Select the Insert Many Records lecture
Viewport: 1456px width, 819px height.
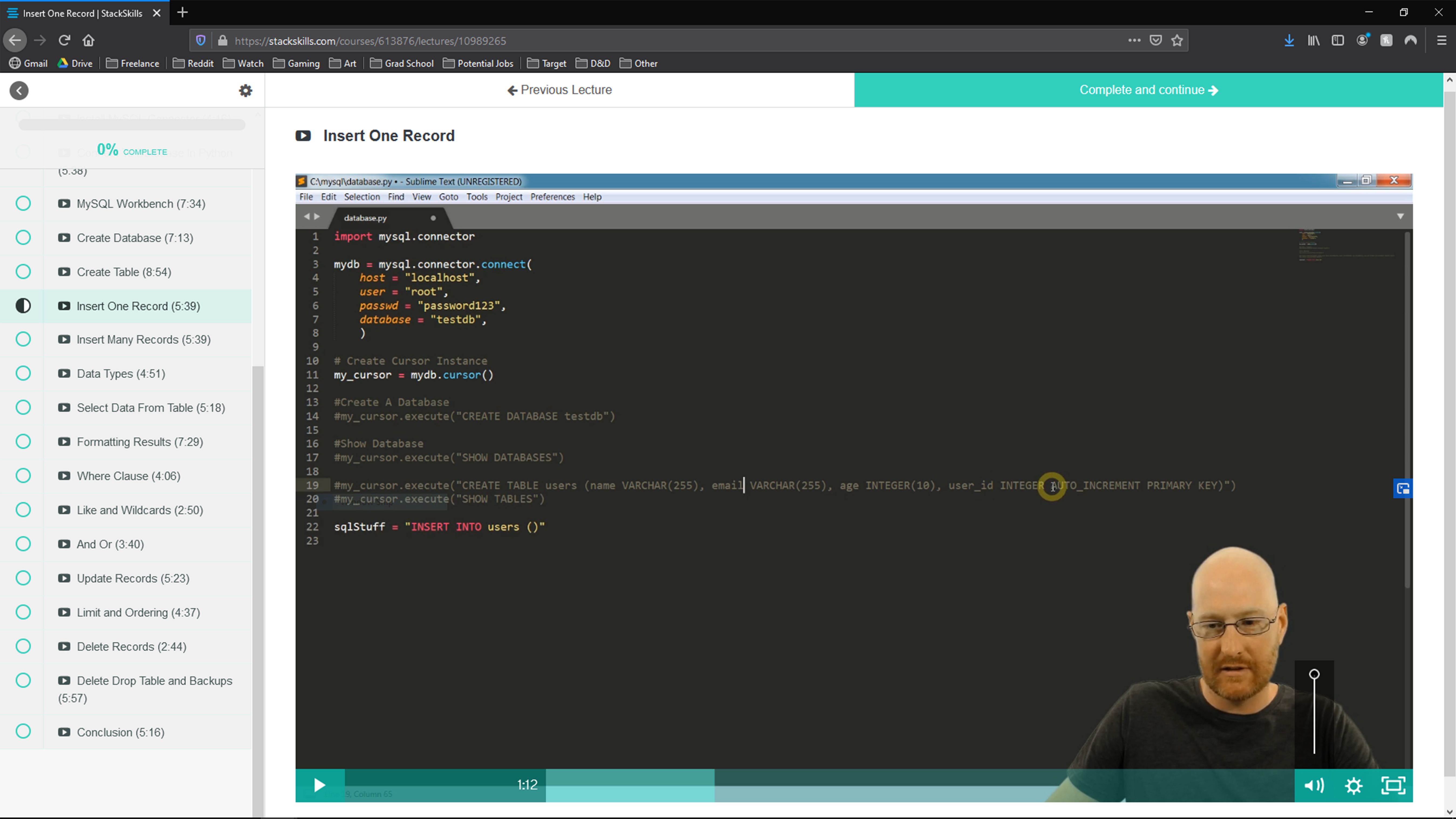click(x=143, y=339)
